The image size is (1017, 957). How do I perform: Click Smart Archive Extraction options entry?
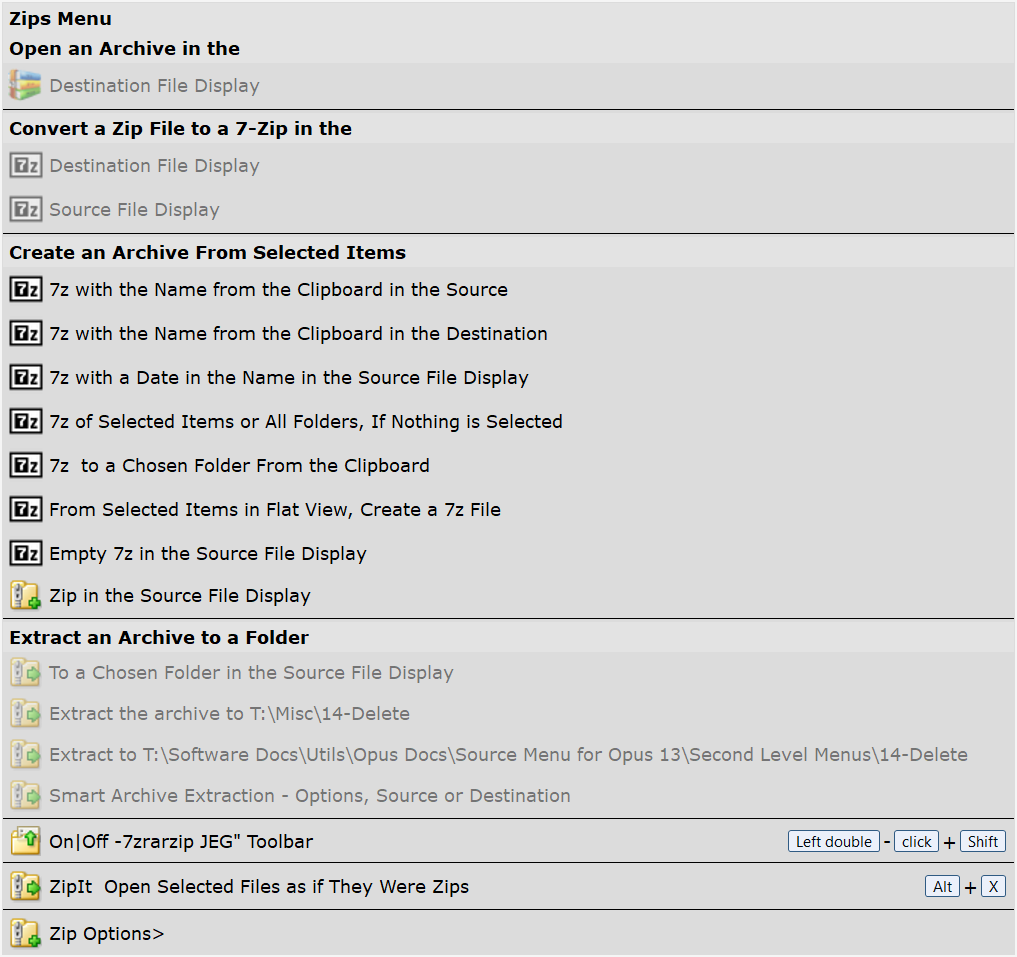[310, 796]
